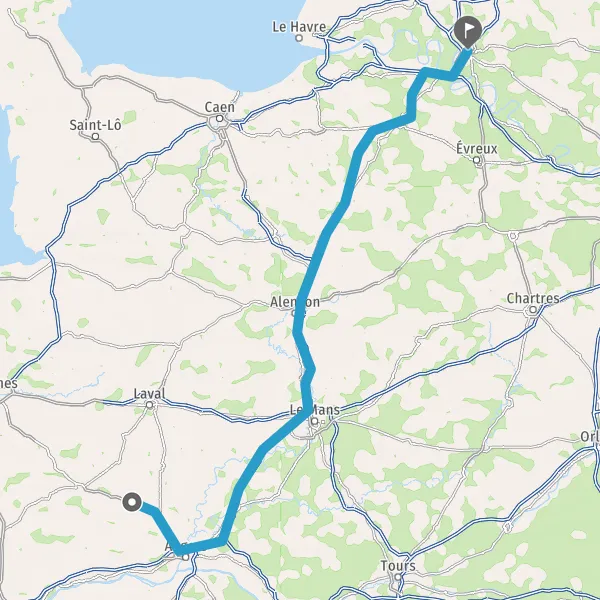Click the Laval map label

[150, 393]
